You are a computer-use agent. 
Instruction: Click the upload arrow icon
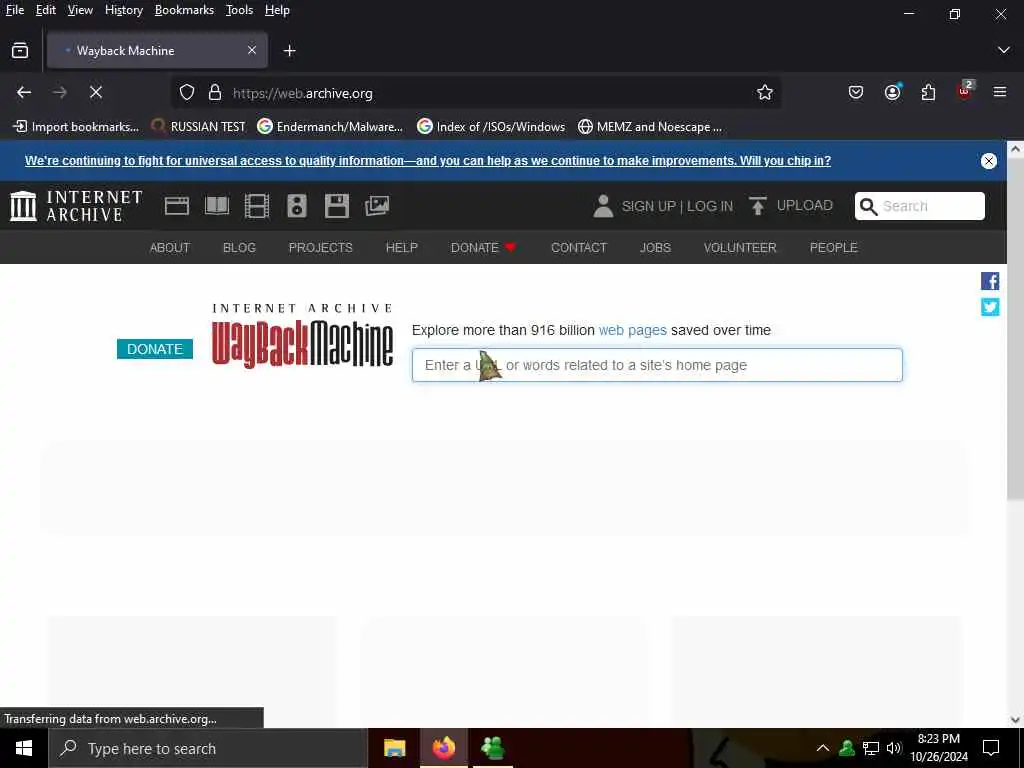pos(758,206)
